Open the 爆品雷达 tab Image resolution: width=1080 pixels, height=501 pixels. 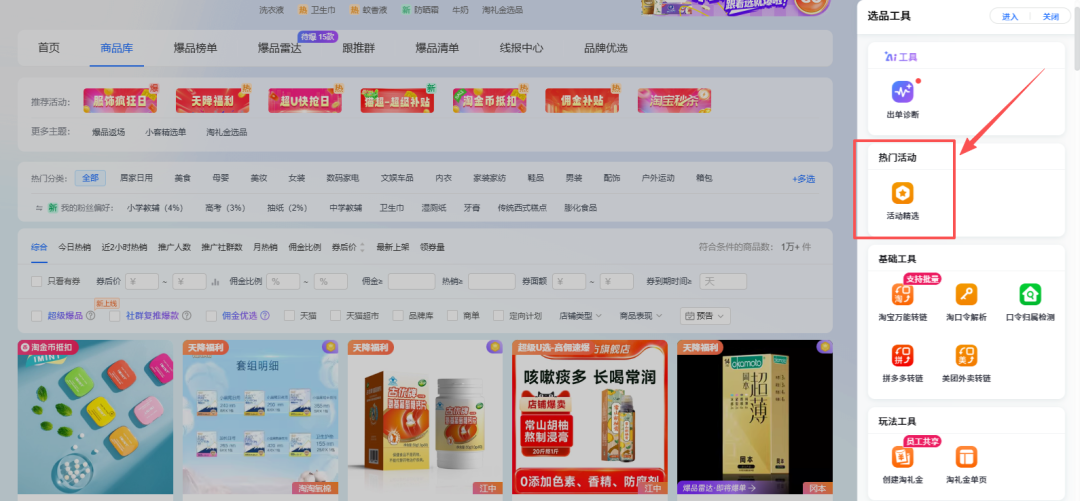tap(280, 48)
